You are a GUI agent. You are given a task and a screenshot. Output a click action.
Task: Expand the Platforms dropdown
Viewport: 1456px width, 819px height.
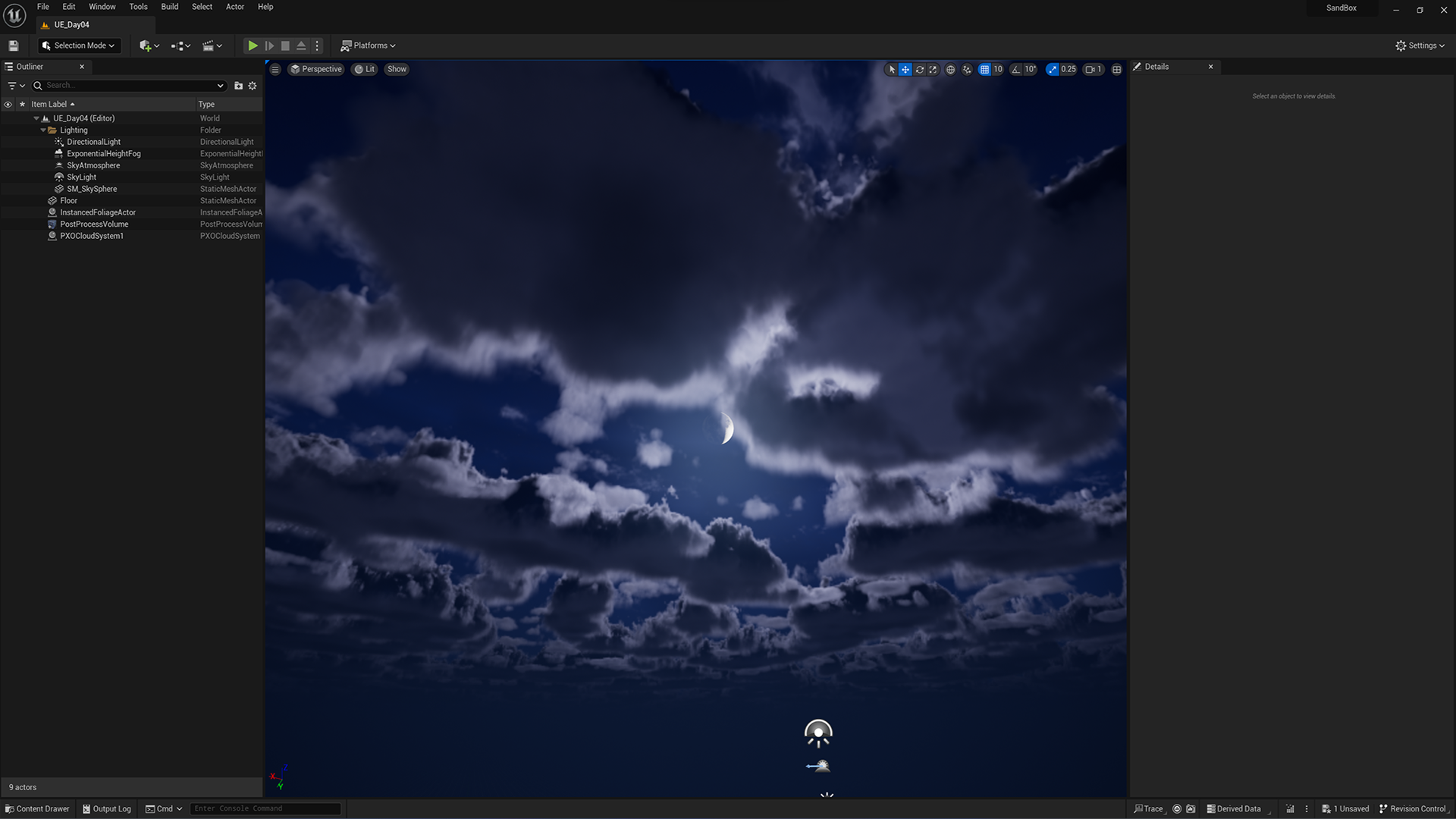pos(369,45)
